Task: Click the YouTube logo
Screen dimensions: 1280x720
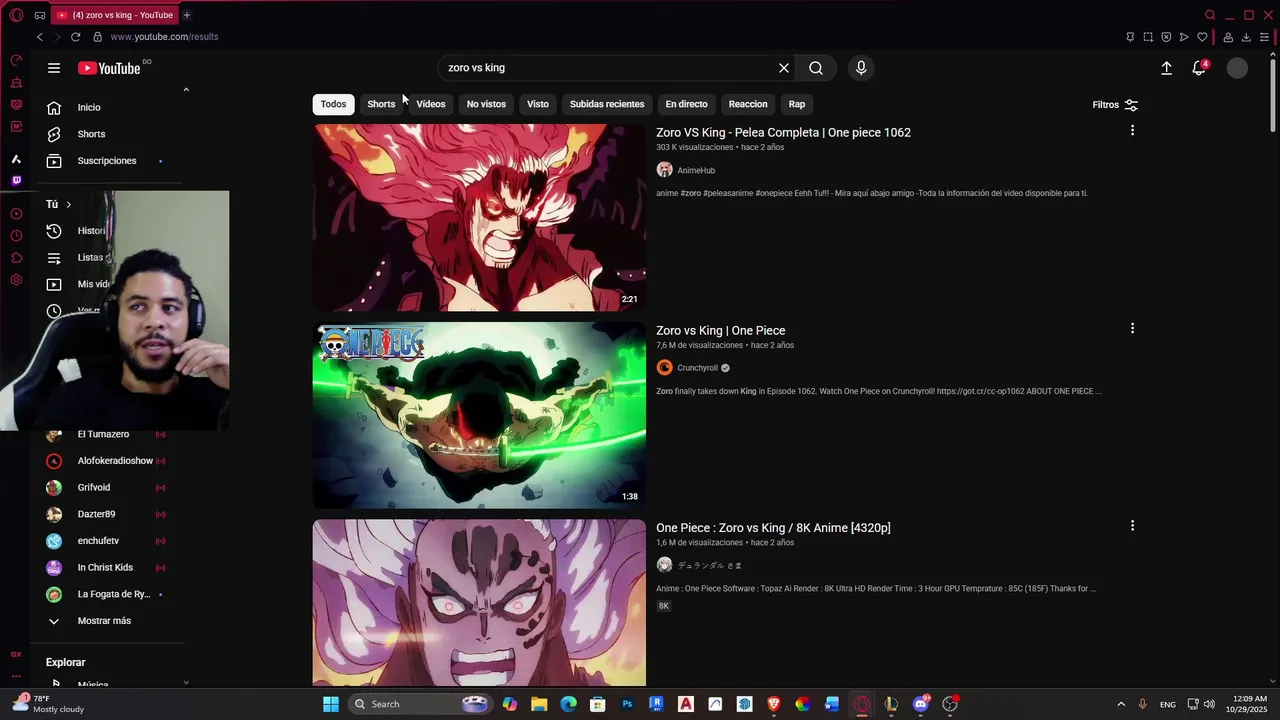Action: 109,68
